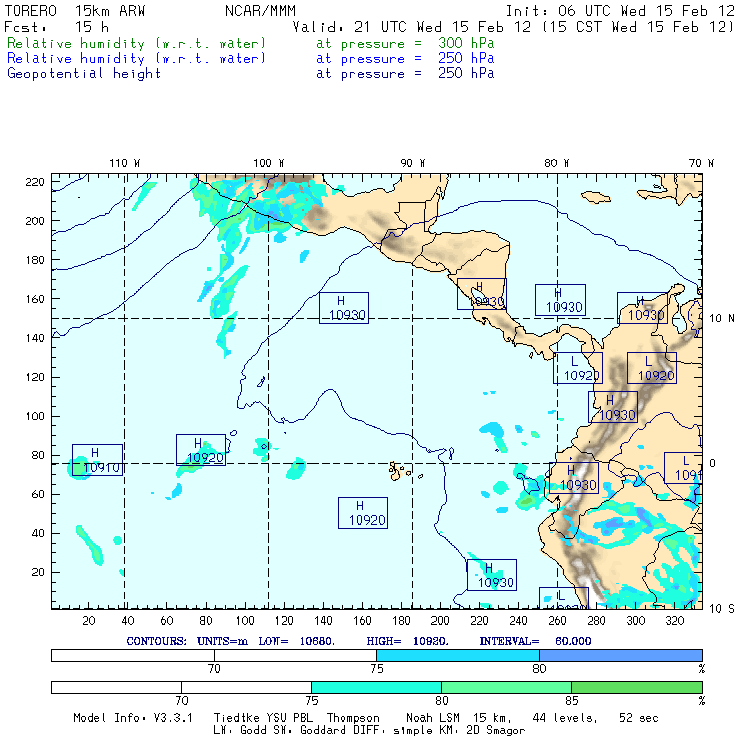Select the light green 80–85% swatch on the lower colorbar
The width and height of the screenshot is (740, 740).
(x=506, y=687)
